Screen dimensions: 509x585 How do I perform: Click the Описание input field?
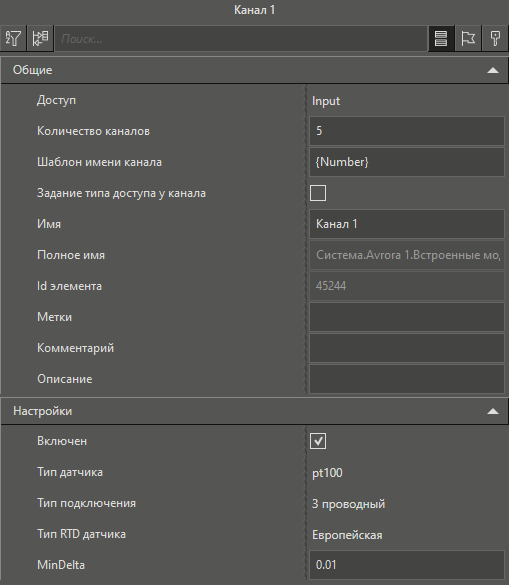point(407,379)
